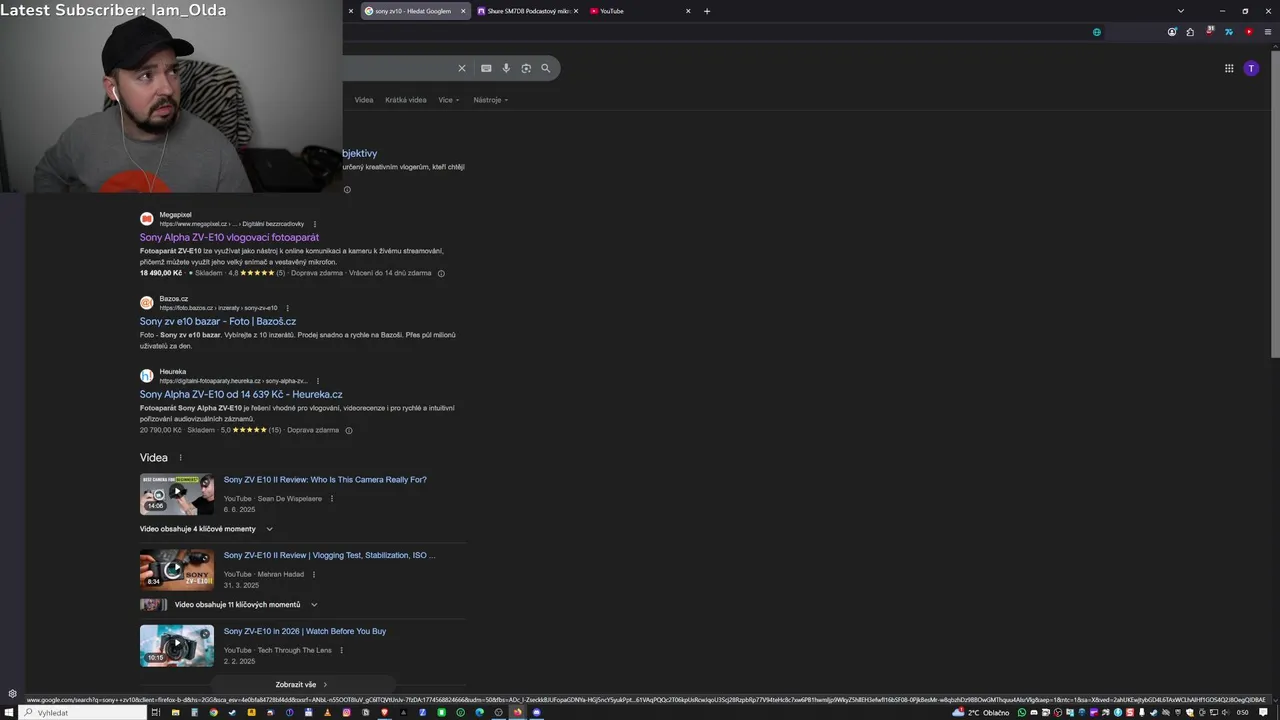
Task: Start voice search with microphone icon
Action: pyautogui.click(x=506, y=68)
